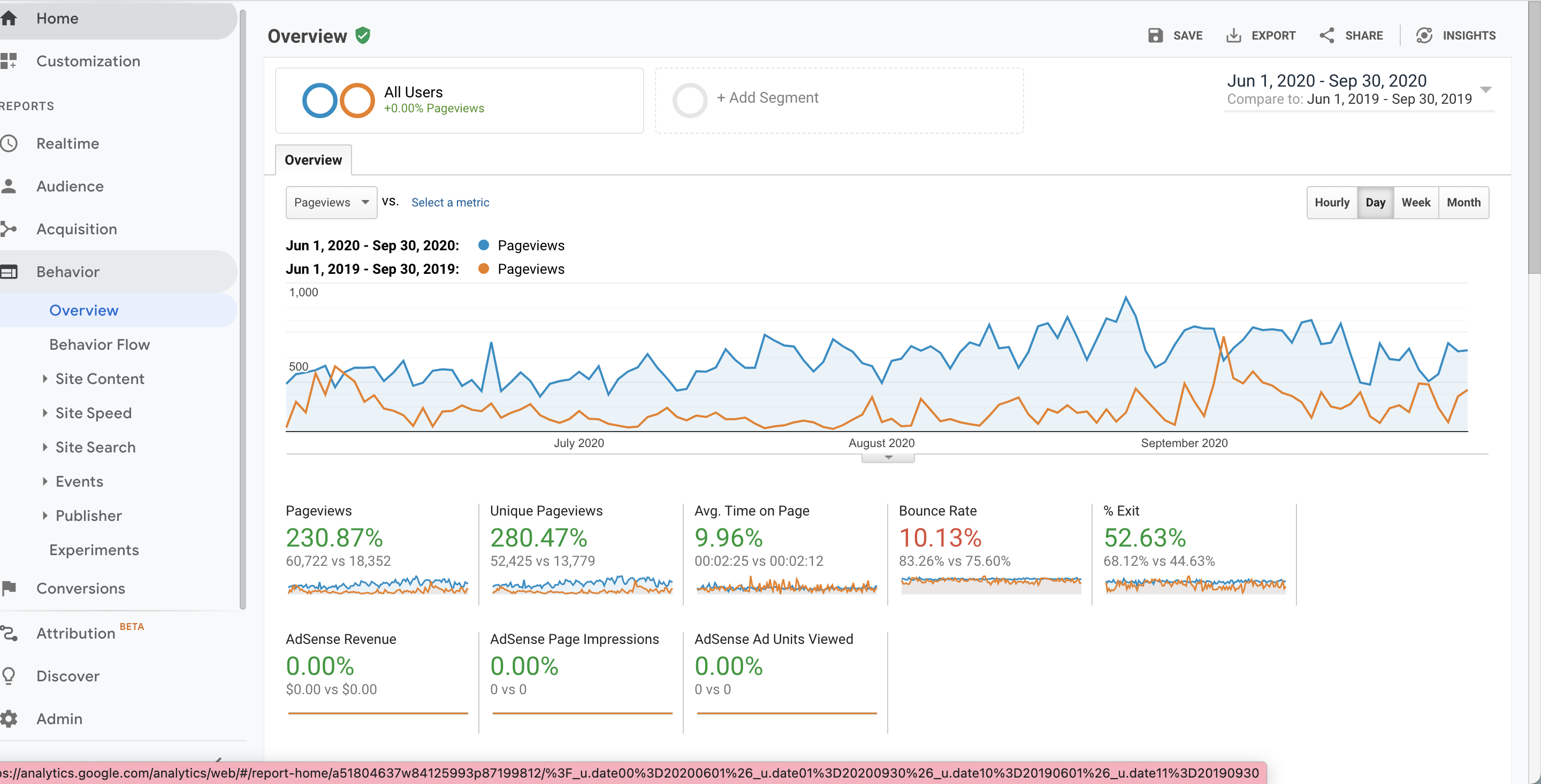Click the Save floppy disk icon

1155,35
